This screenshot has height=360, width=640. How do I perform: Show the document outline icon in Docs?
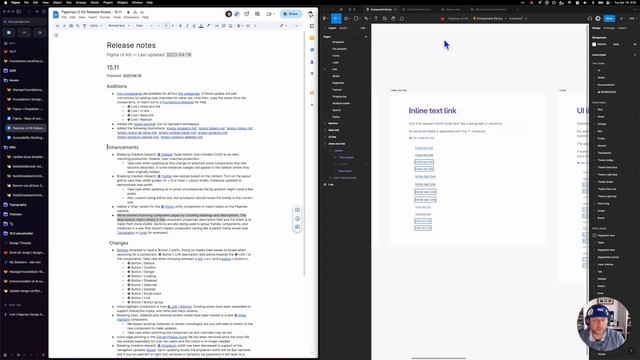[x=56, y=35]
